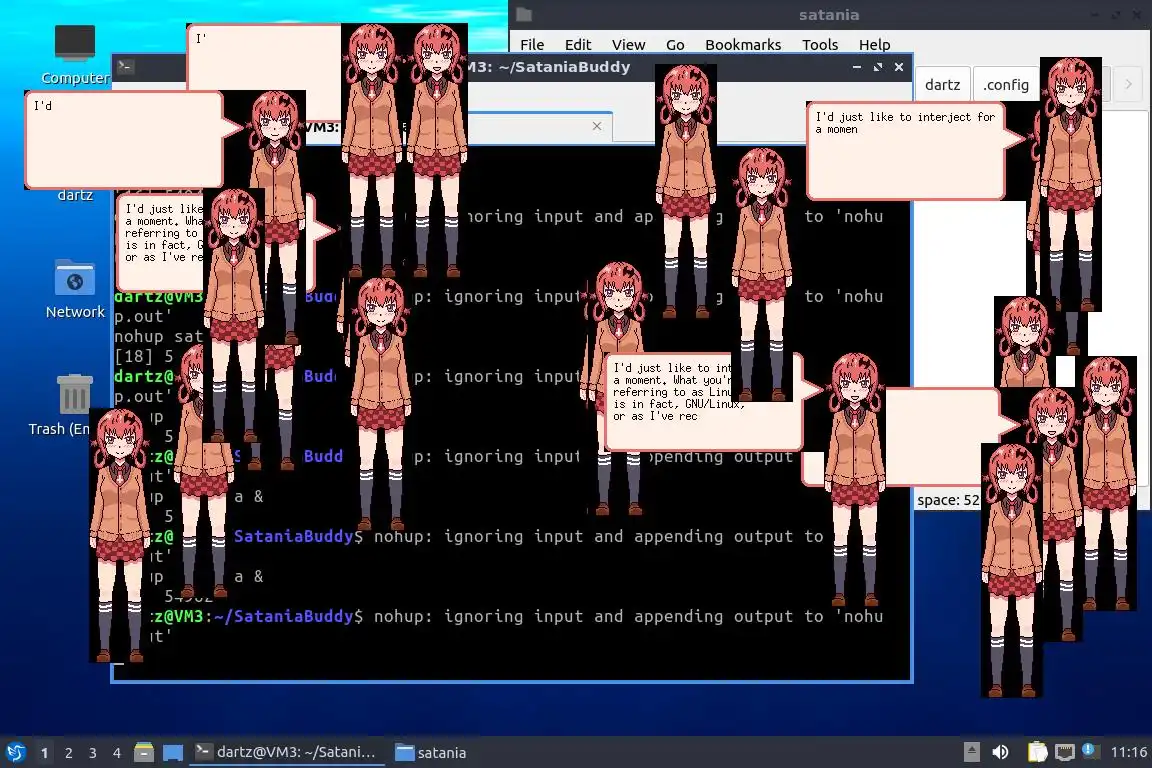
Task: Open the File menu in satania window
Action: click(532, 45)
